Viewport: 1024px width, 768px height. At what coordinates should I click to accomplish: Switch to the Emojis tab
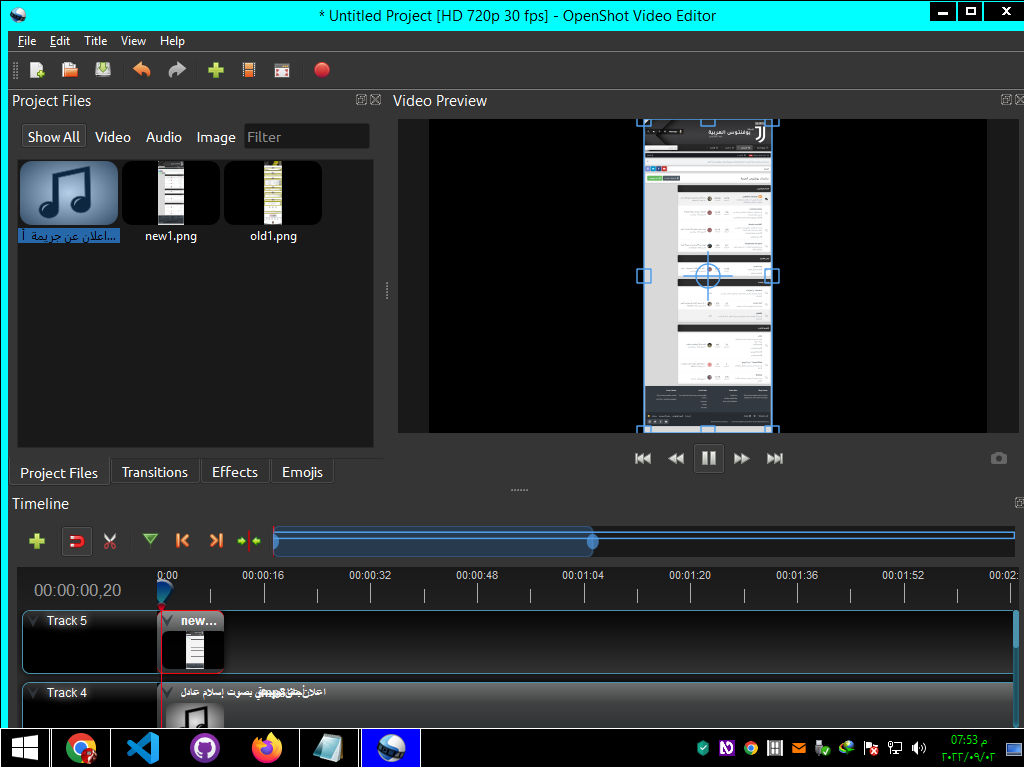302,472
